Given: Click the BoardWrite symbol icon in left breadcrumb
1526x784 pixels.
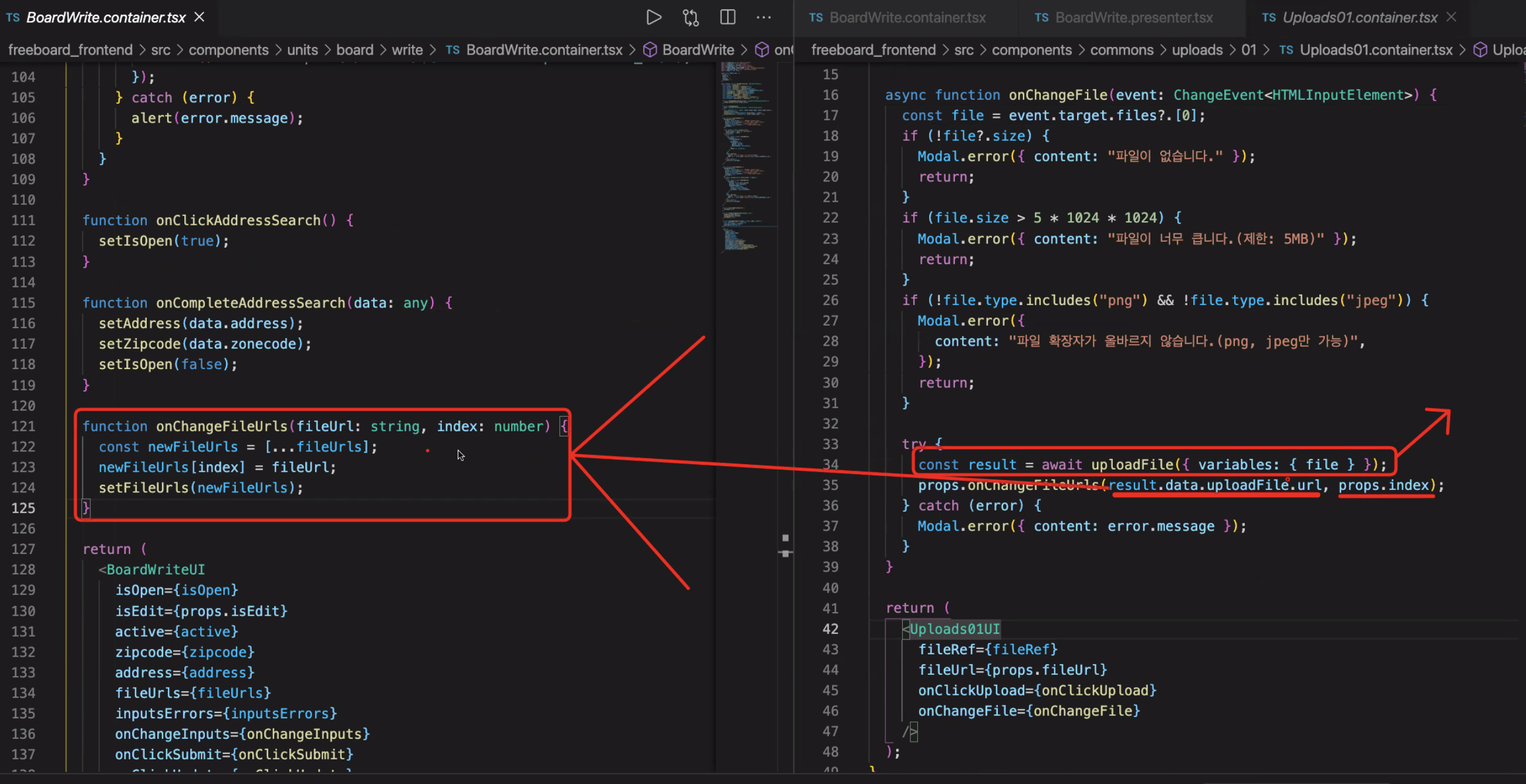Looking at the screenshot, I should 650,50.
